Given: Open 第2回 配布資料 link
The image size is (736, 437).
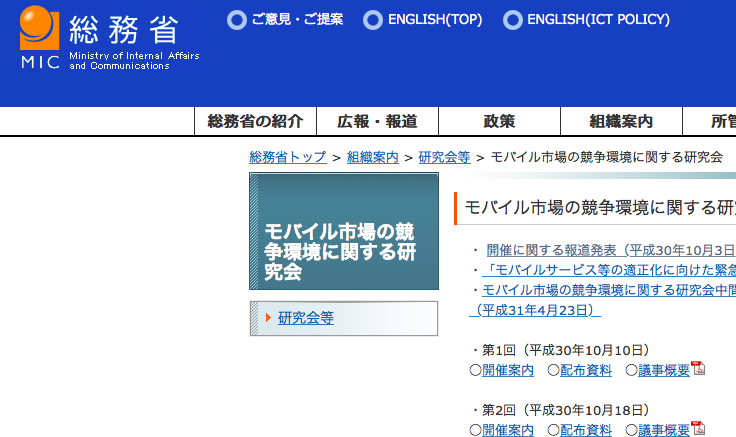Looking at the screenshot, I should click(586, 430).
